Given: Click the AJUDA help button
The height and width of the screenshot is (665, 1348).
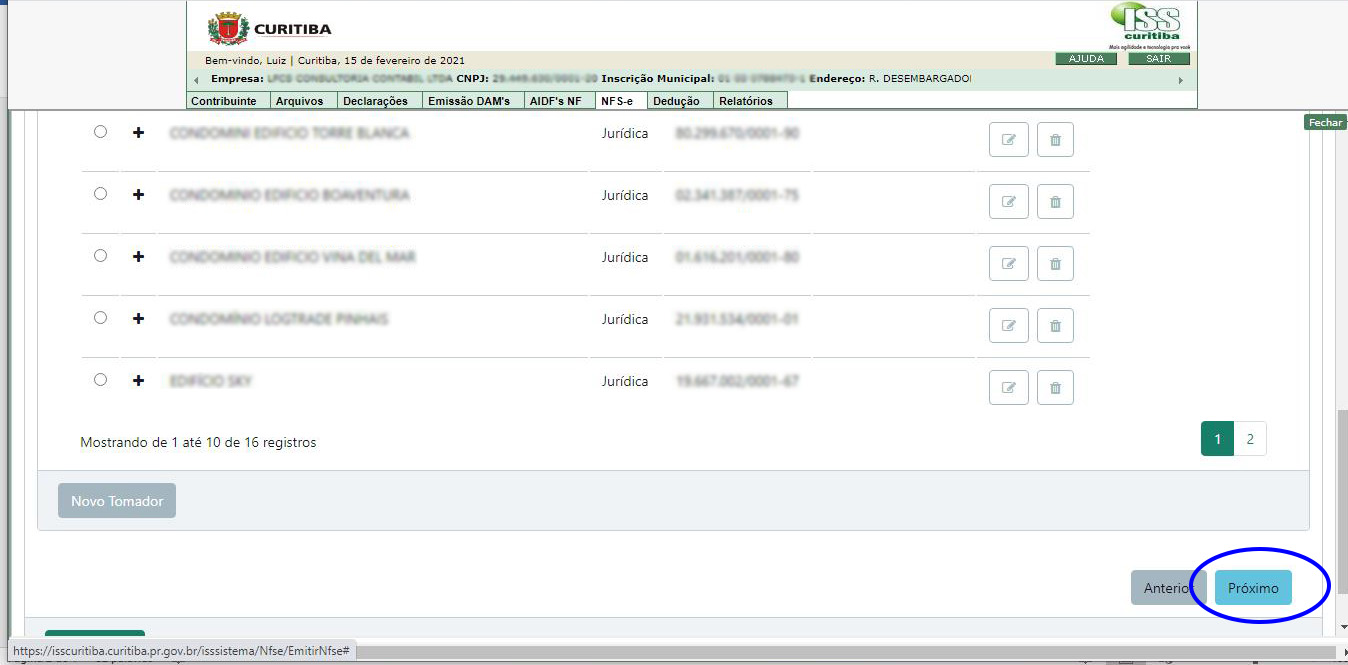Looking at the screenshot, I should (x=1086, y=59).
